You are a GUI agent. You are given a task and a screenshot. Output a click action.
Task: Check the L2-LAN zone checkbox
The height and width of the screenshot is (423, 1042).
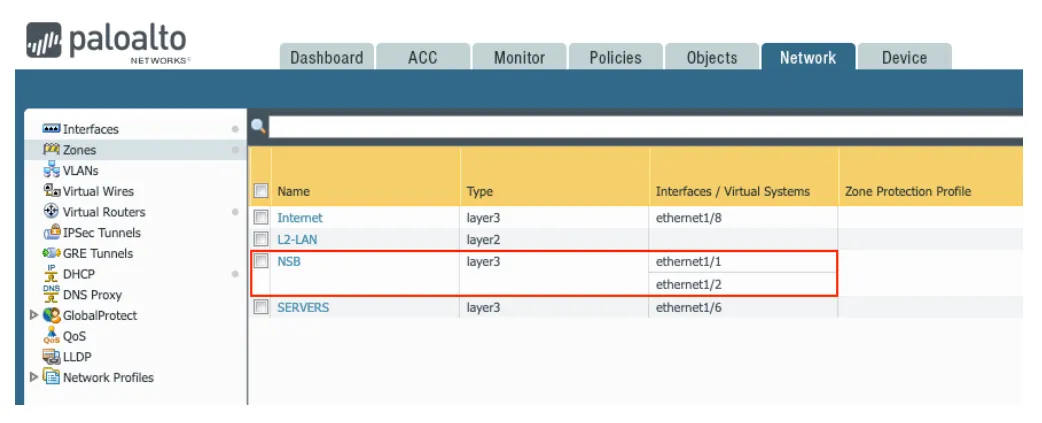tap(261, 239)
